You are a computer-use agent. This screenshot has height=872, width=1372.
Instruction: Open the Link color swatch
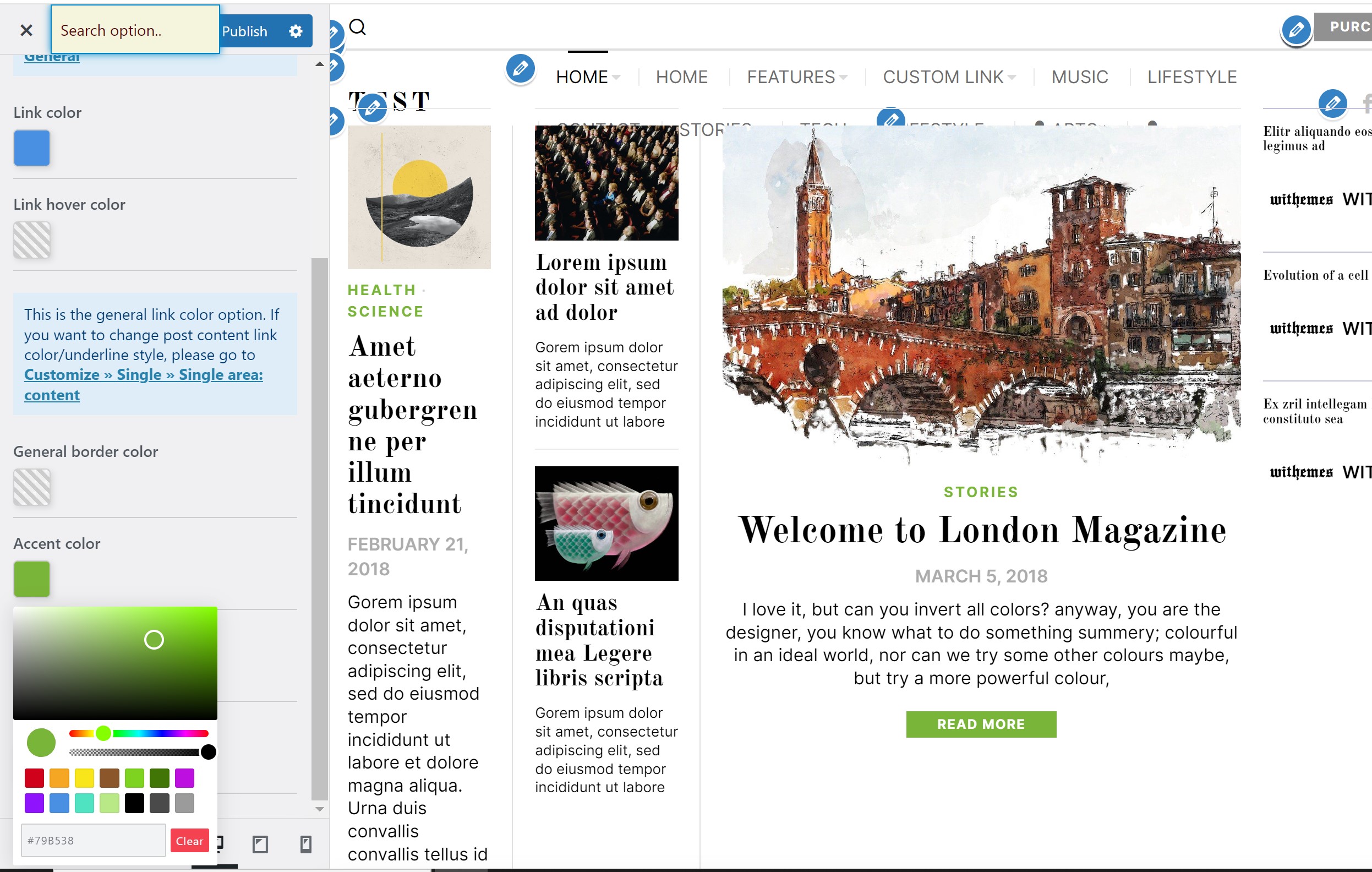pyautogui.click(x=32, y=148)
